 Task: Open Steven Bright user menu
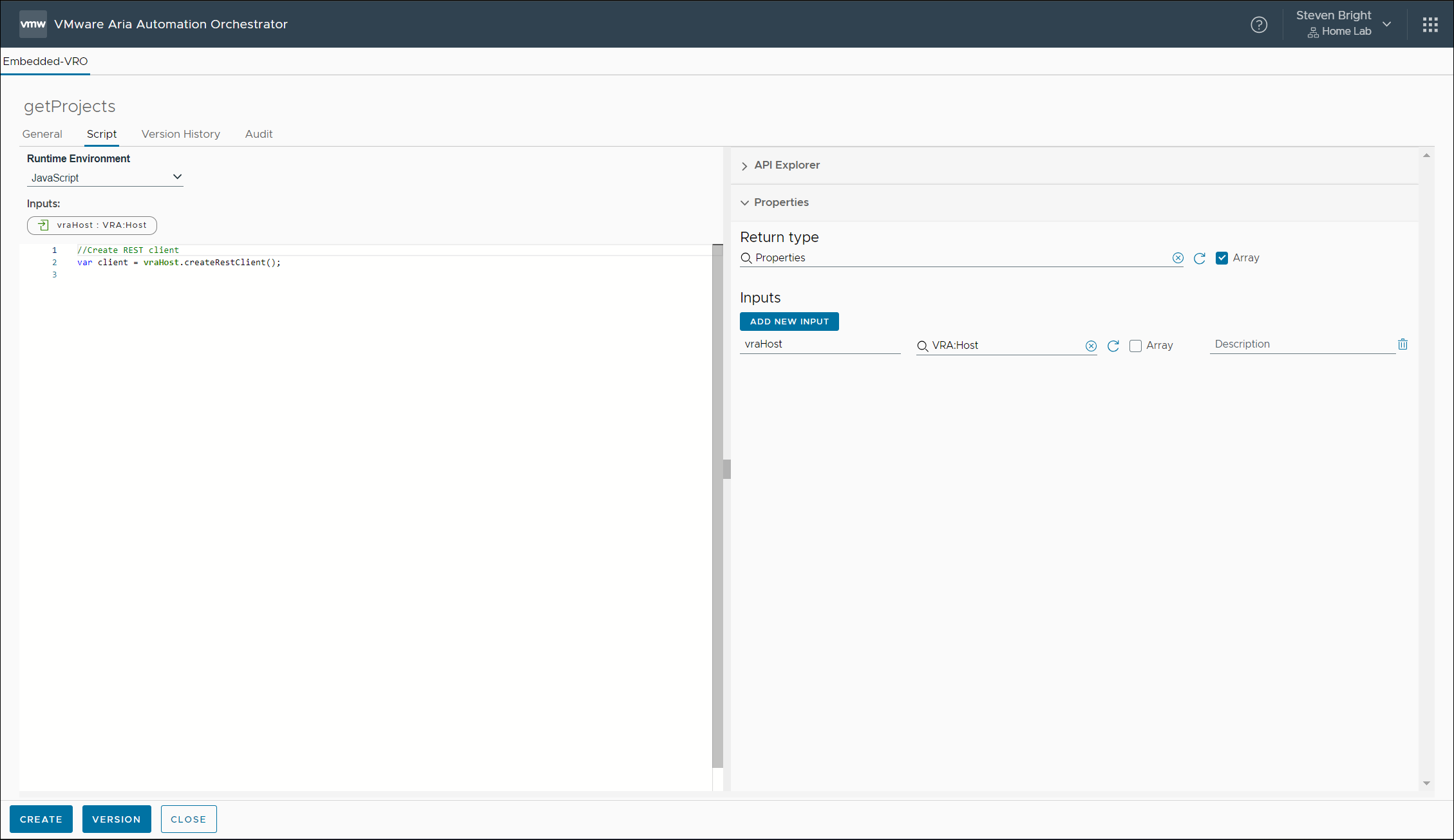[x=1343, y=24]
